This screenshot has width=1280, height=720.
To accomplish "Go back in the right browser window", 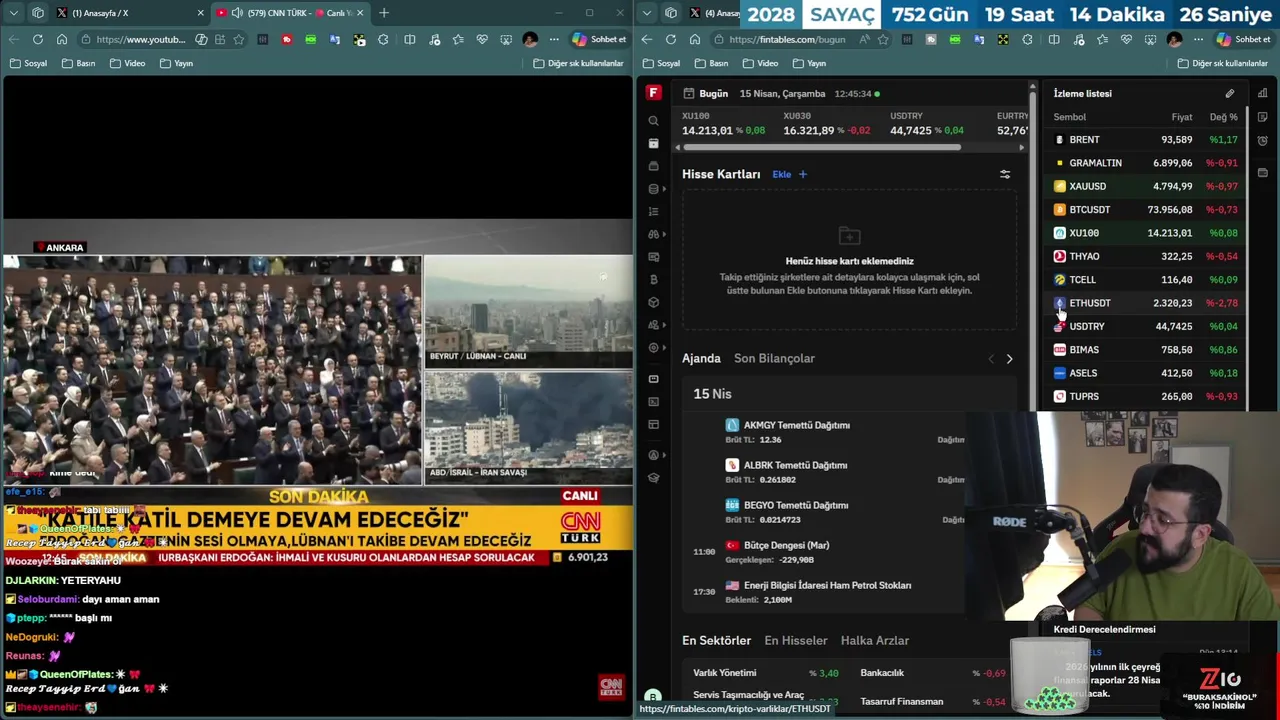I will [647, 39].
